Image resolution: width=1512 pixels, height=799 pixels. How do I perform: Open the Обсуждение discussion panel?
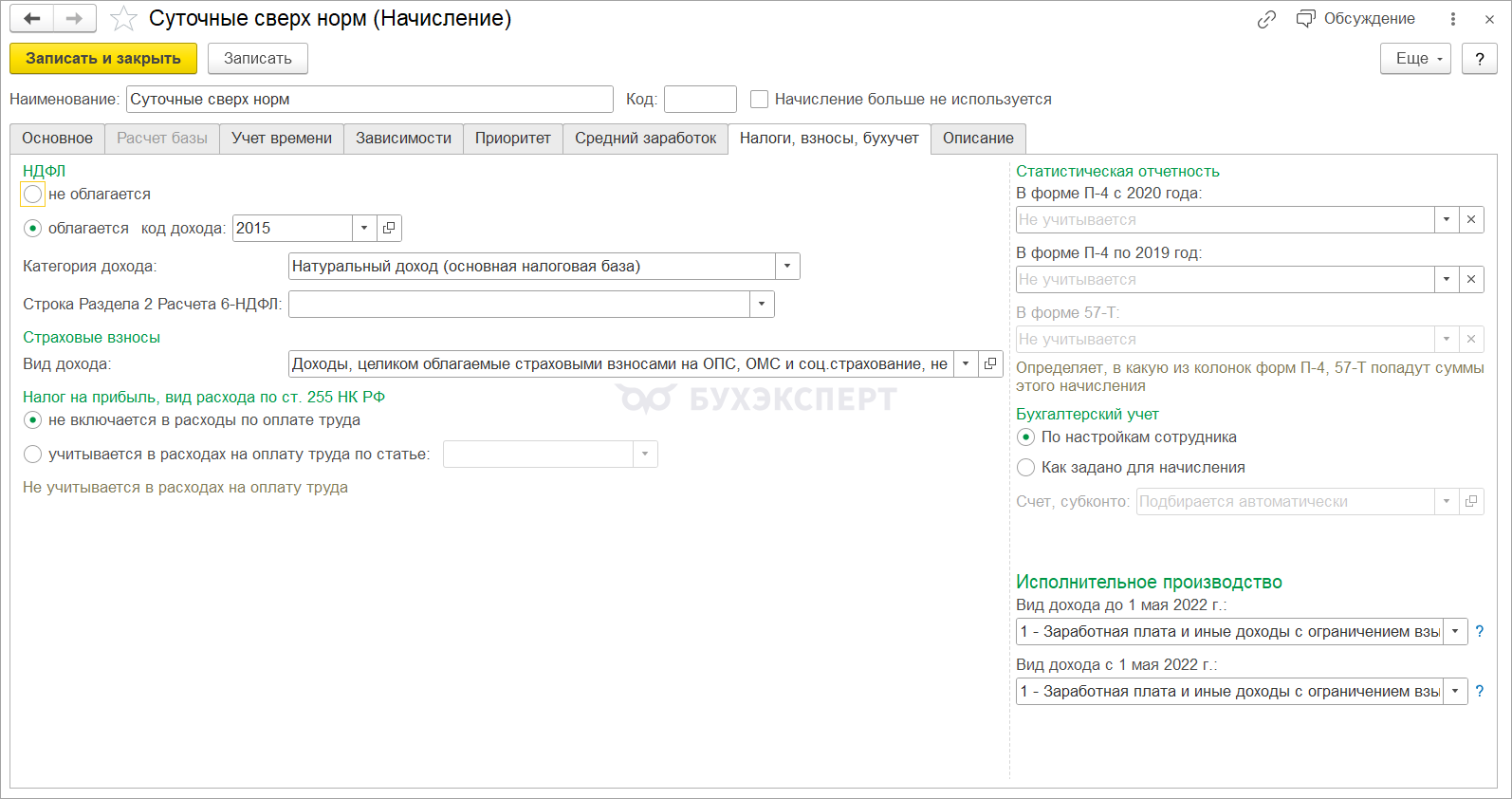pos(1355,19)
